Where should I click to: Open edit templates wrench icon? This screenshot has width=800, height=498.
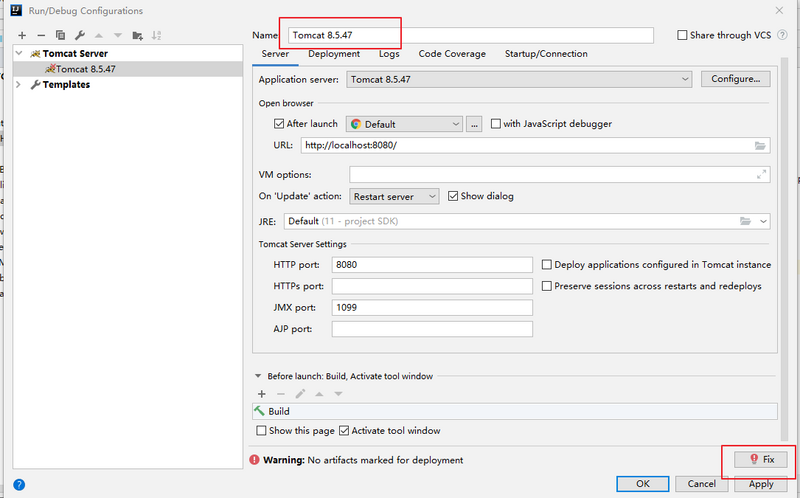[x=79, y=35]
